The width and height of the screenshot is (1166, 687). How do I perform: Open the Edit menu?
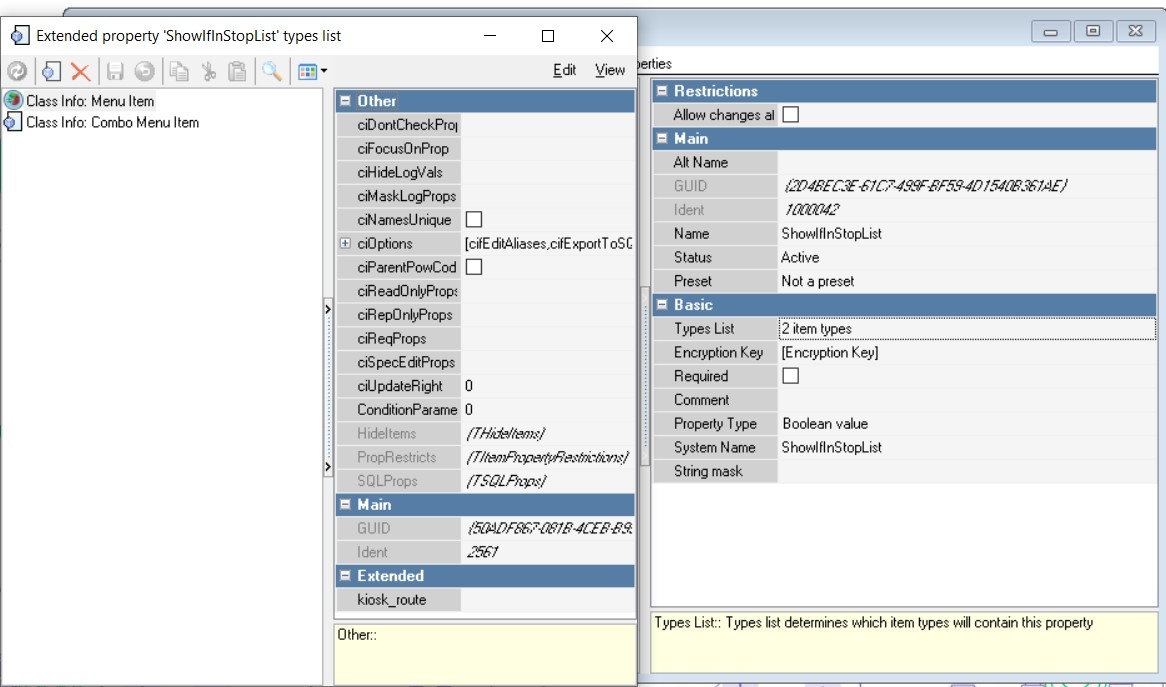click(x=564, y=70)
